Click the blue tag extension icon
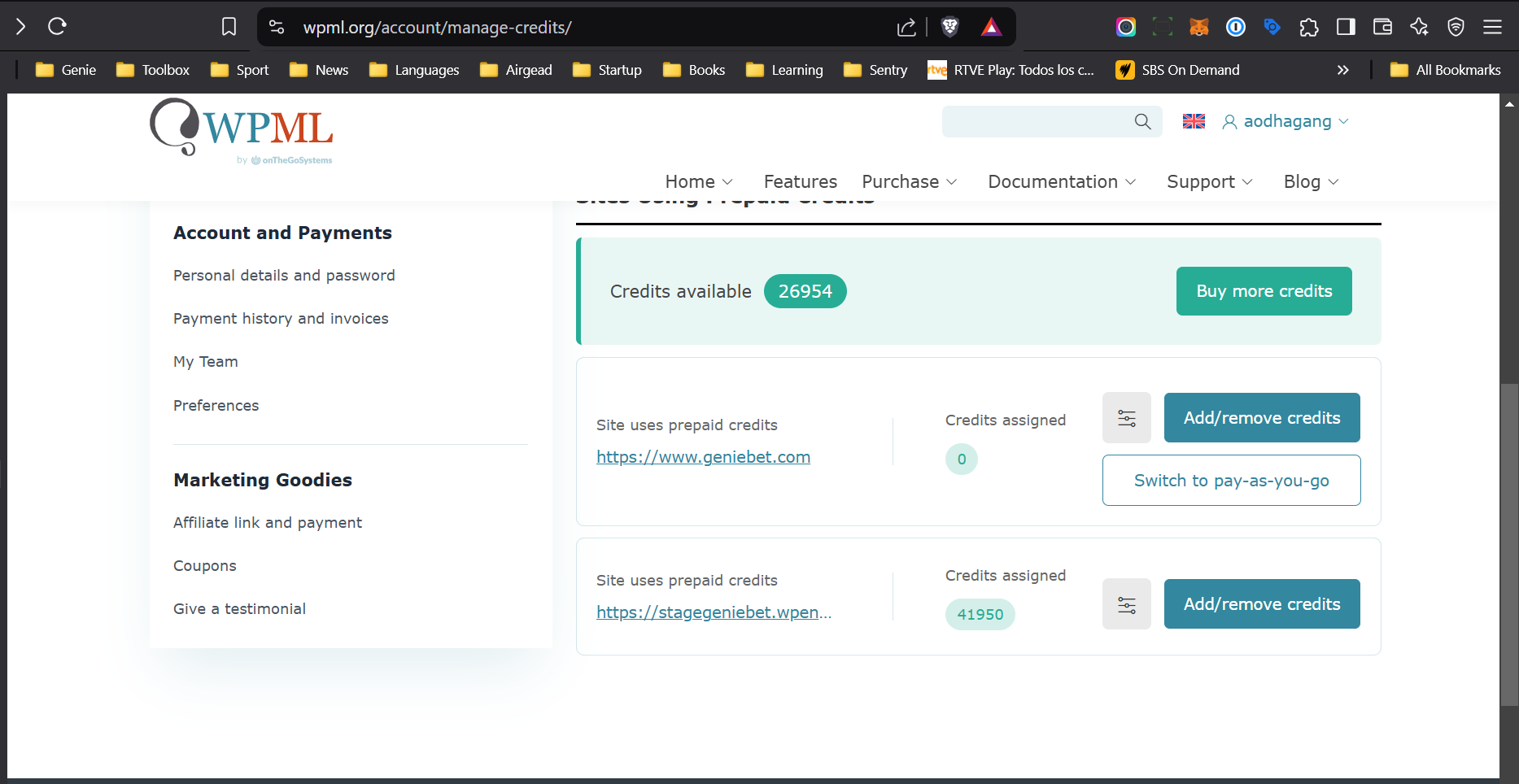This screenshot has width=1519, height=784. click(1272, 27)
